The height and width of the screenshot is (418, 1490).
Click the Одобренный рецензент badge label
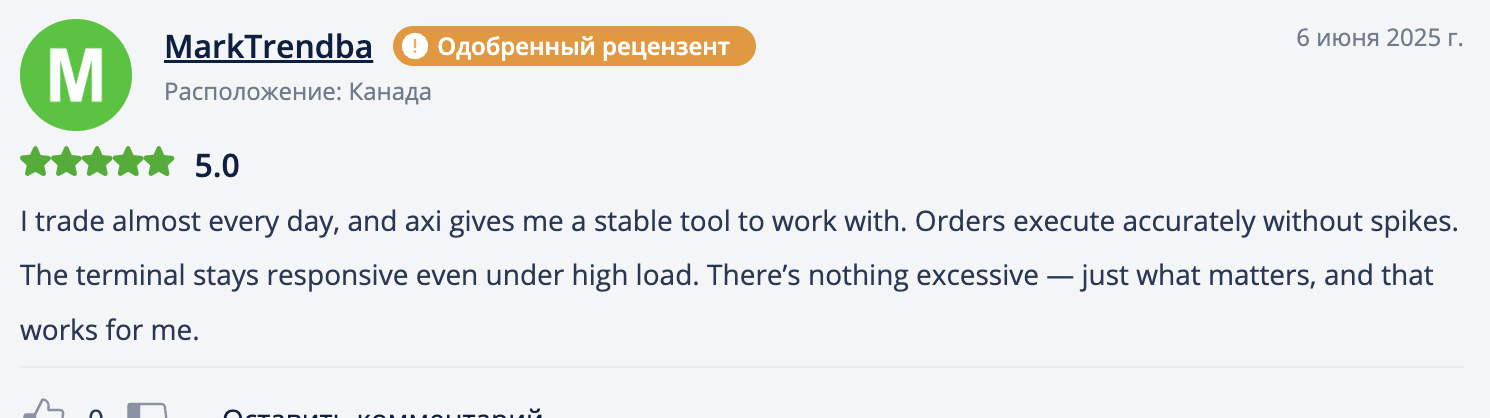tap(583, 46)
